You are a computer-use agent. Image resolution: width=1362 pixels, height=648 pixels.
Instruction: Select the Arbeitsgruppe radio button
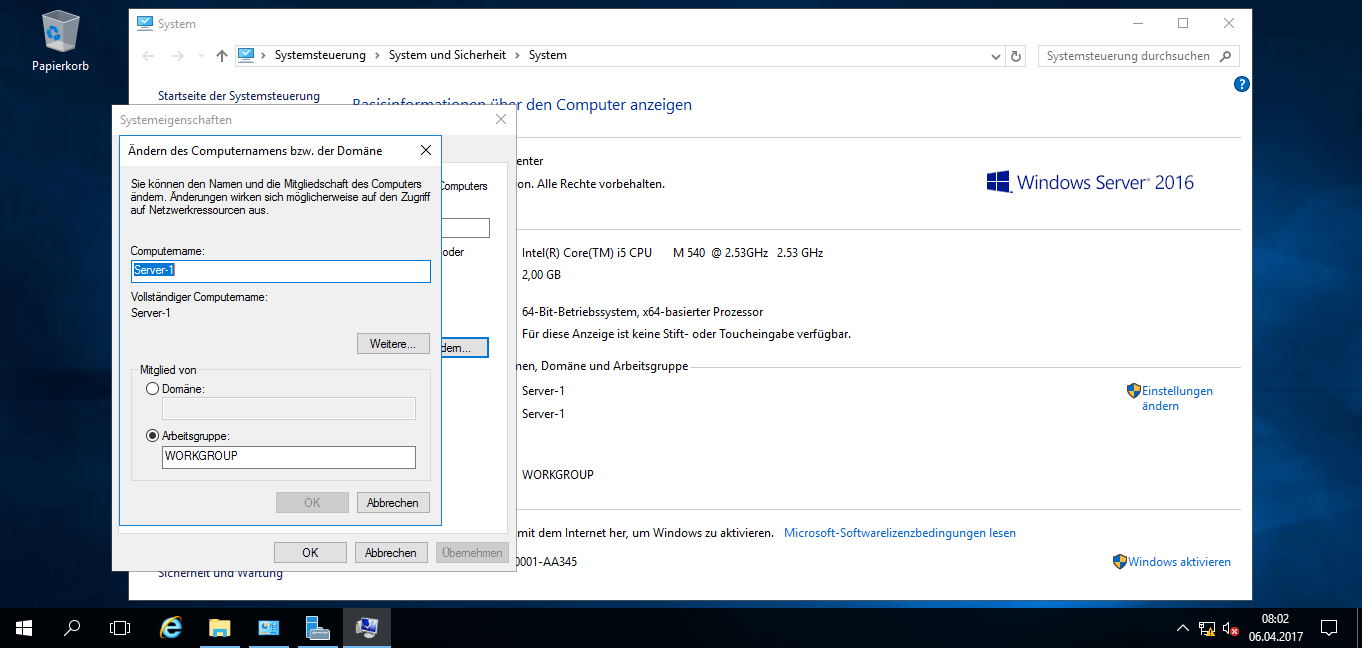pyautogui.click(x=152, y=436)
